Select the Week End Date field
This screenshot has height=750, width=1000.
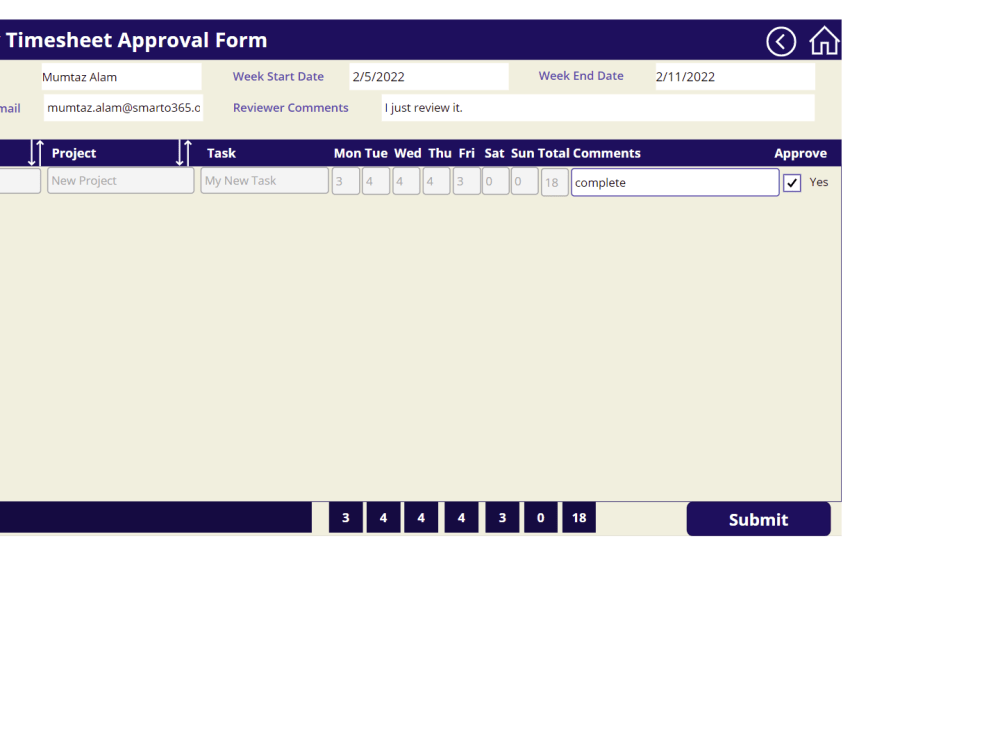tap(733, 75)
